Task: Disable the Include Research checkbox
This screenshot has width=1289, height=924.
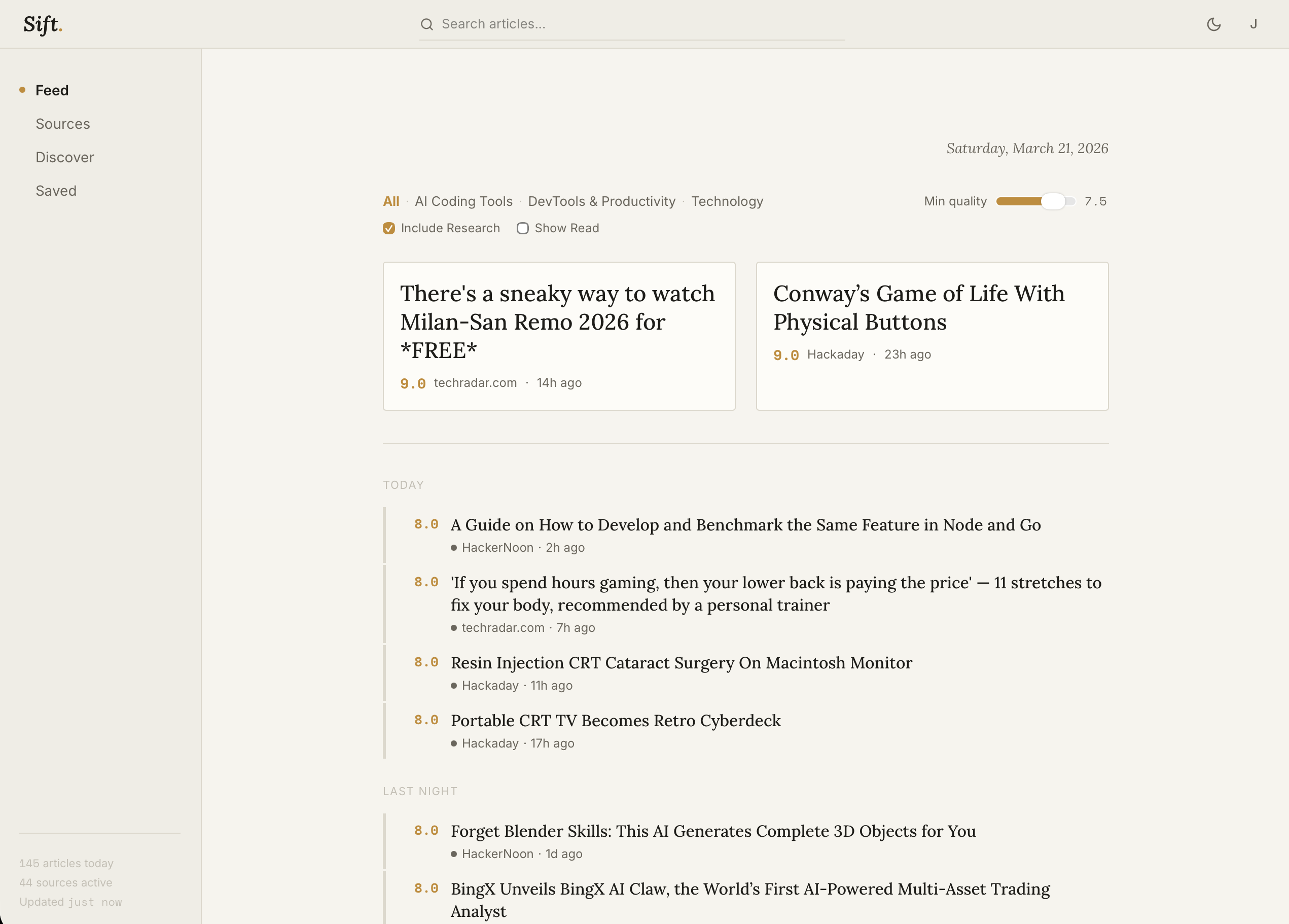Action: pos(389,228)
